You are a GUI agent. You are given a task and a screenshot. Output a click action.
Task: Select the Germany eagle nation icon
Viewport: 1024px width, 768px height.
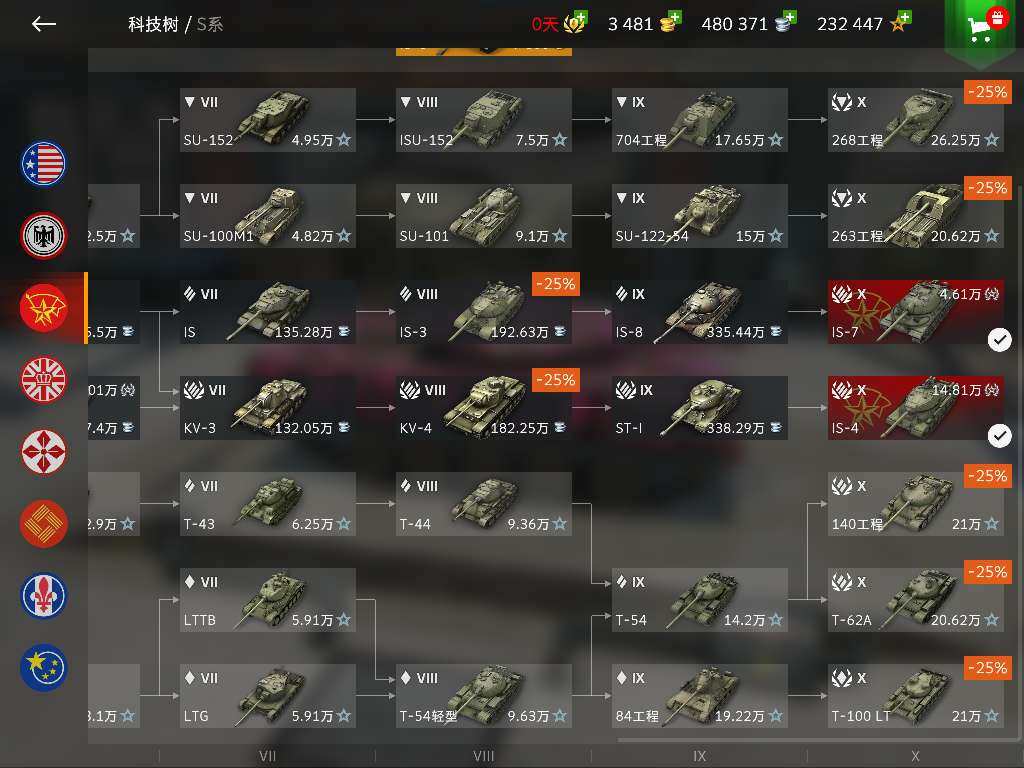[x=43, y=236]
